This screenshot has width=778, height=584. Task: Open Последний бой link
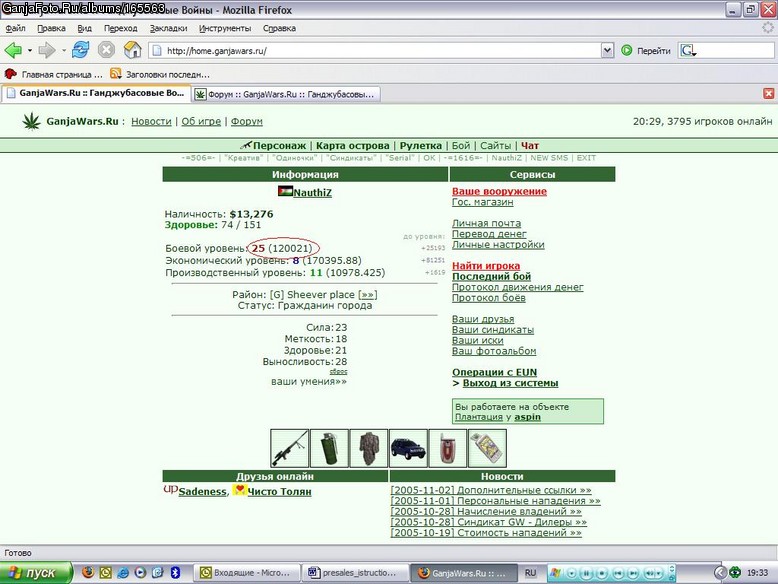point(491,276)
